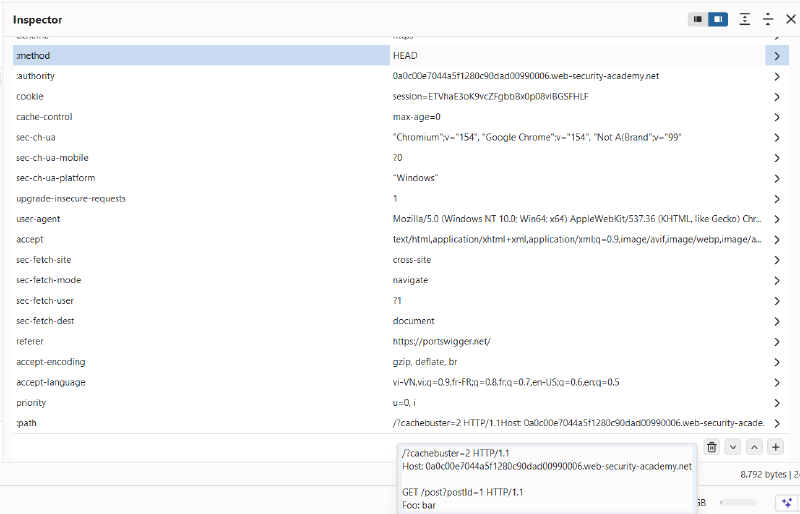
Task: Select the sec-ch-ua-mobile header name
Action: (52, 158)
